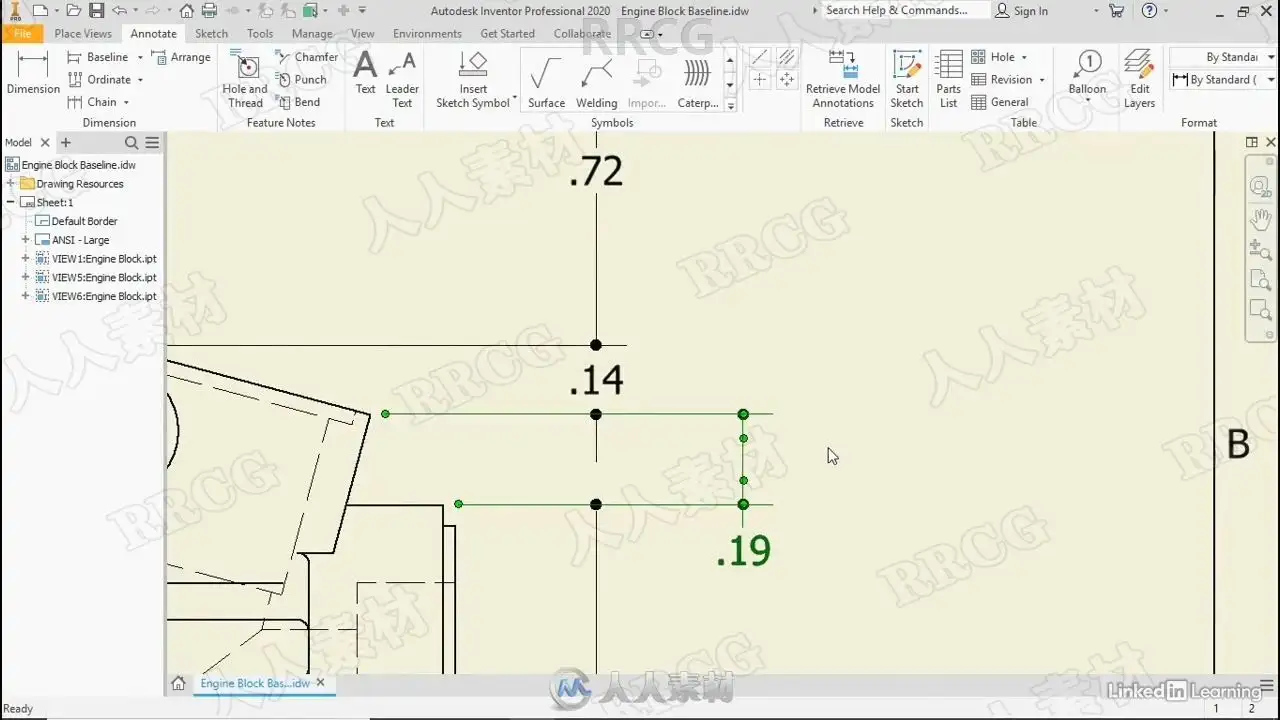Image resolution: width=1280 pixels, height=720 pixels.
Task: Open the Help question mark icon
Action: click(x=1149, y=11)
